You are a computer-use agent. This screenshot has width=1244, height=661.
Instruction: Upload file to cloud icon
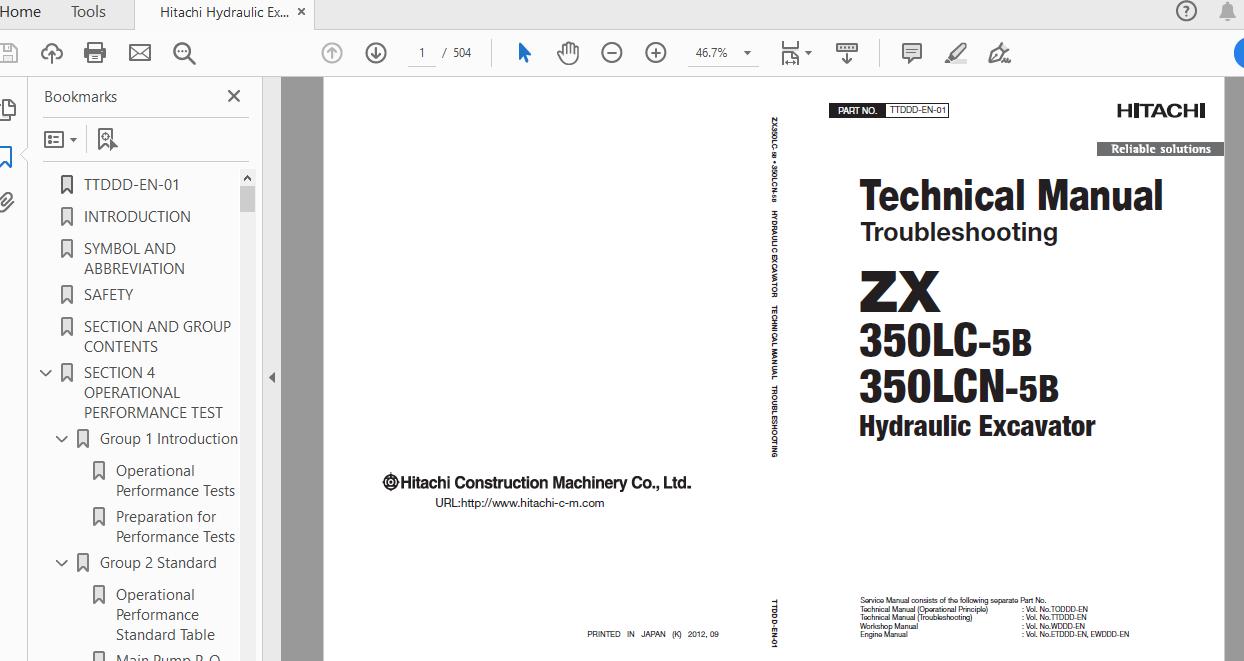(52, 53)
